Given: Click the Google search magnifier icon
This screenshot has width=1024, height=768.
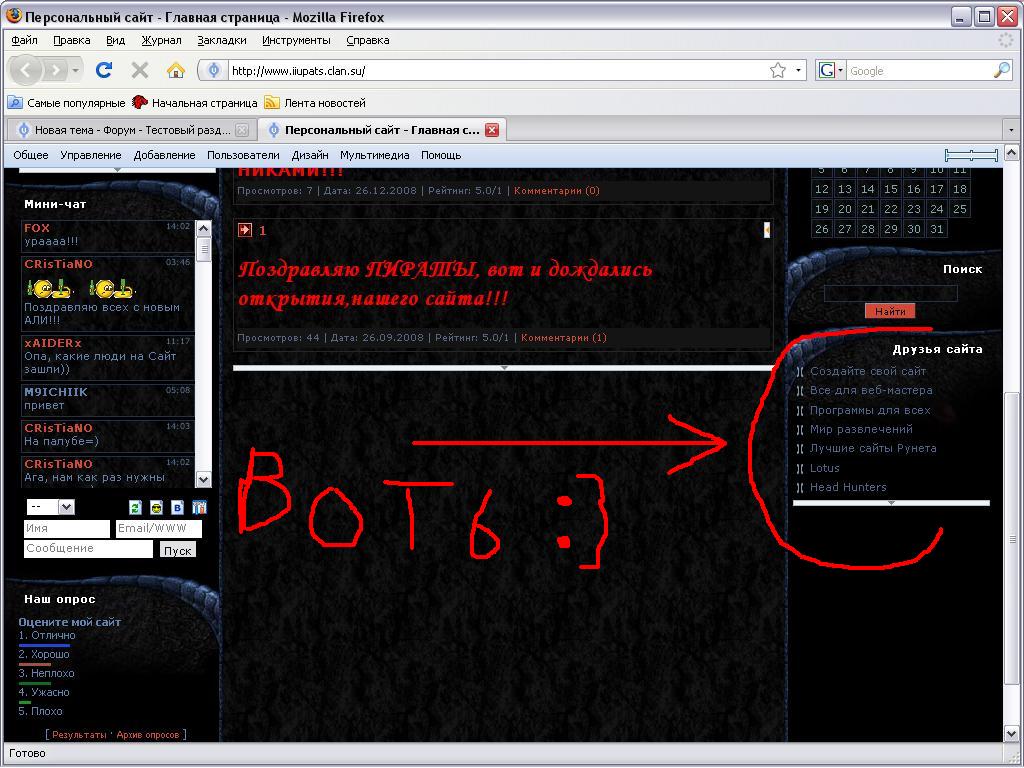Looking at the screenshot, I should (1001, 71).
